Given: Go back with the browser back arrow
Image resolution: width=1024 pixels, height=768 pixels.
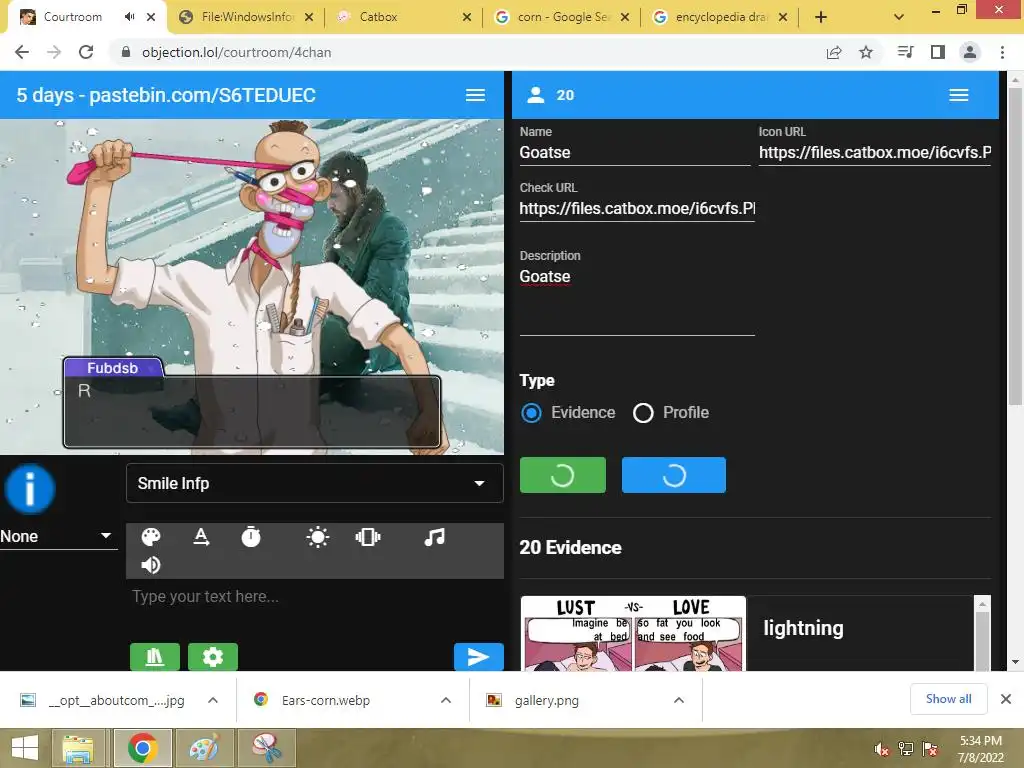Looking at the screenshot, I should (22, 52).
